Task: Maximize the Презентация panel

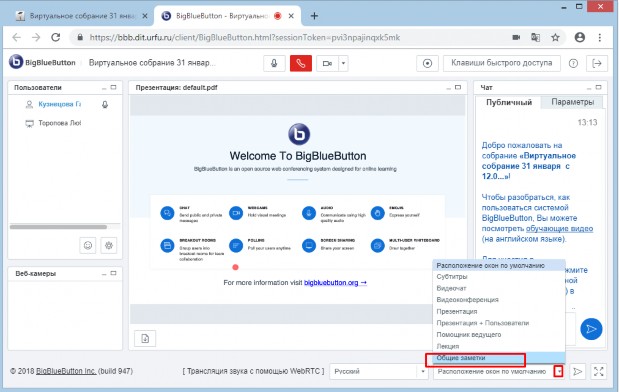Action: [458, 87]
